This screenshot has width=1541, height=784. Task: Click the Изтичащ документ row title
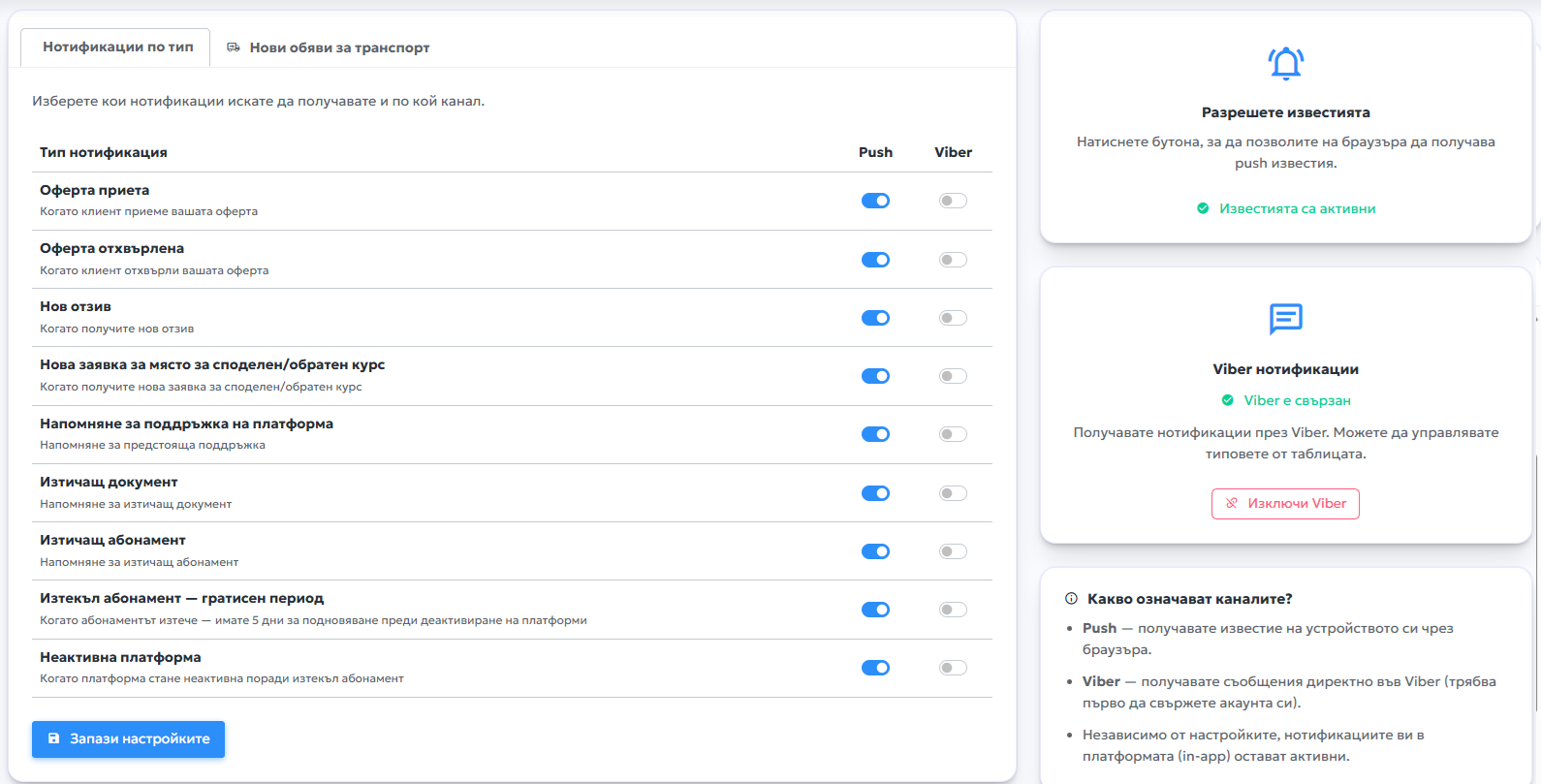coord(109,482)
